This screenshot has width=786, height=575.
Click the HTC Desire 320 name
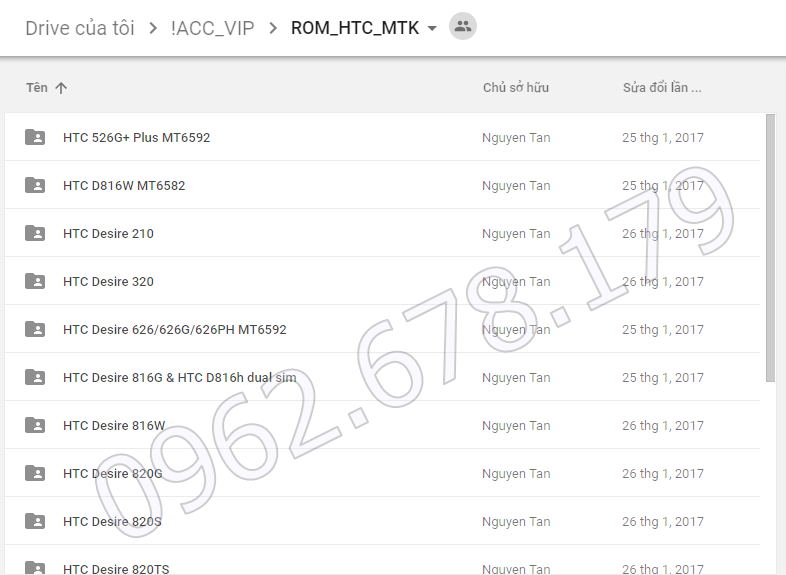point(108,282)
